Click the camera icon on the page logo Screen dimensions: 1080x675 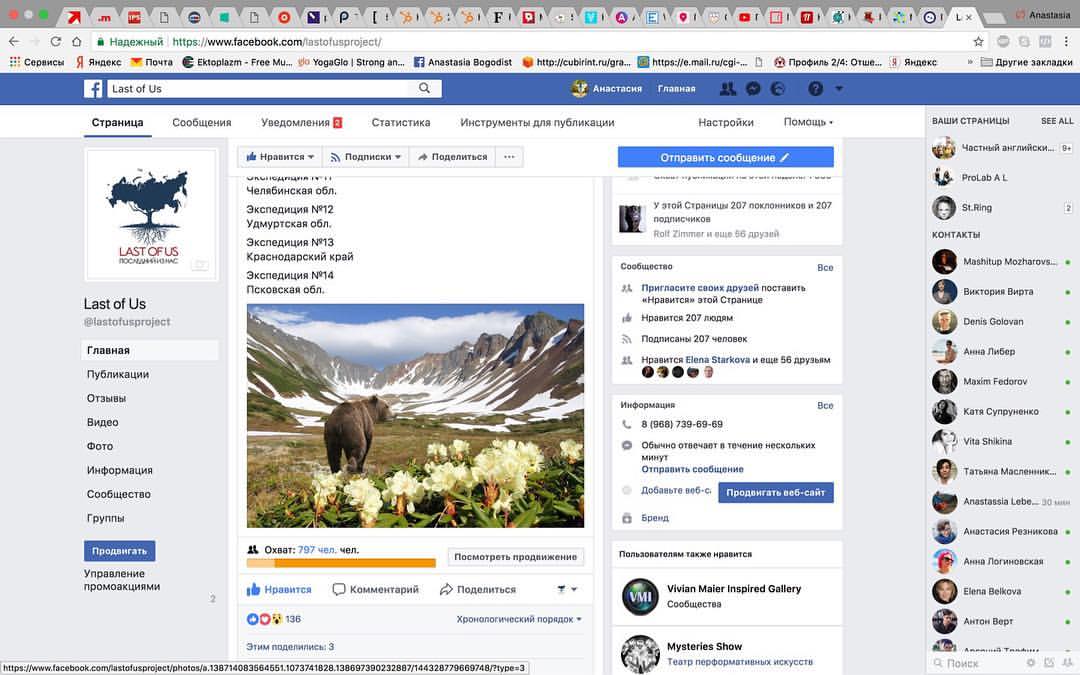(200, 264)
